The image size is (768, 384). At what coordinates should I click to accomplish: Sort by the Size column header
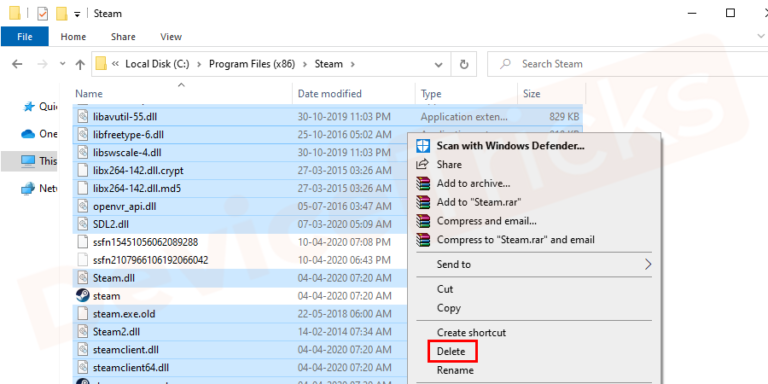click(x=531, y=94)
